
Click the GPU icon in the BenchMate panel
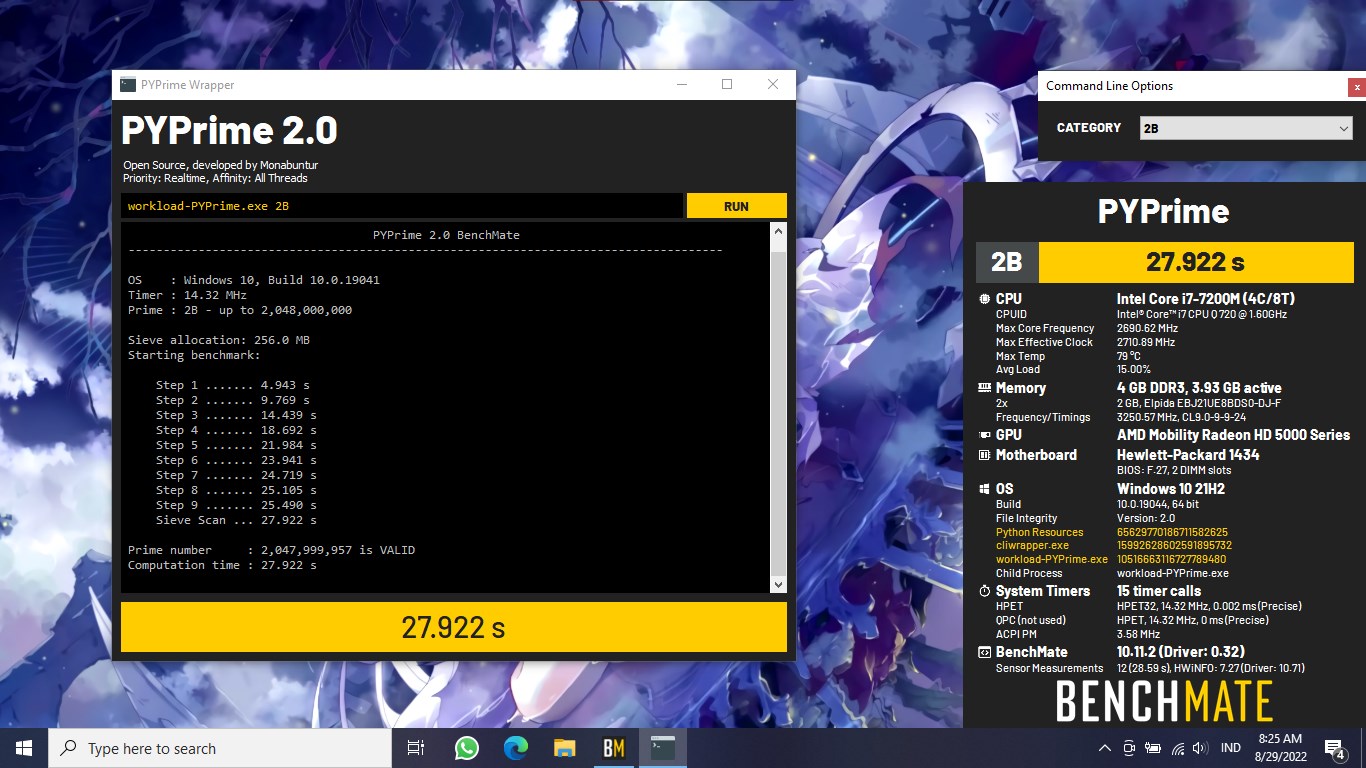tap(985, 435)
